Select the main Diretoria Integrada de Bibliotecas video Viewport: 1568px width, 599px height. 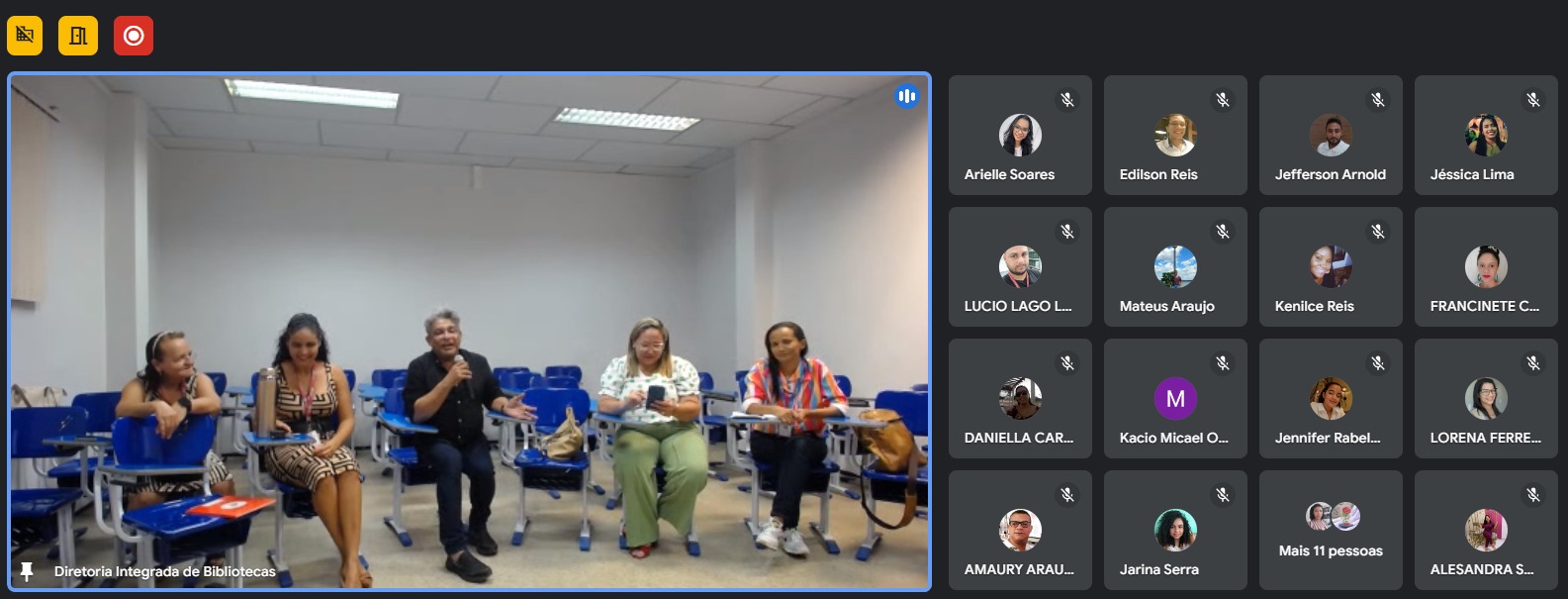coord(469,332)
